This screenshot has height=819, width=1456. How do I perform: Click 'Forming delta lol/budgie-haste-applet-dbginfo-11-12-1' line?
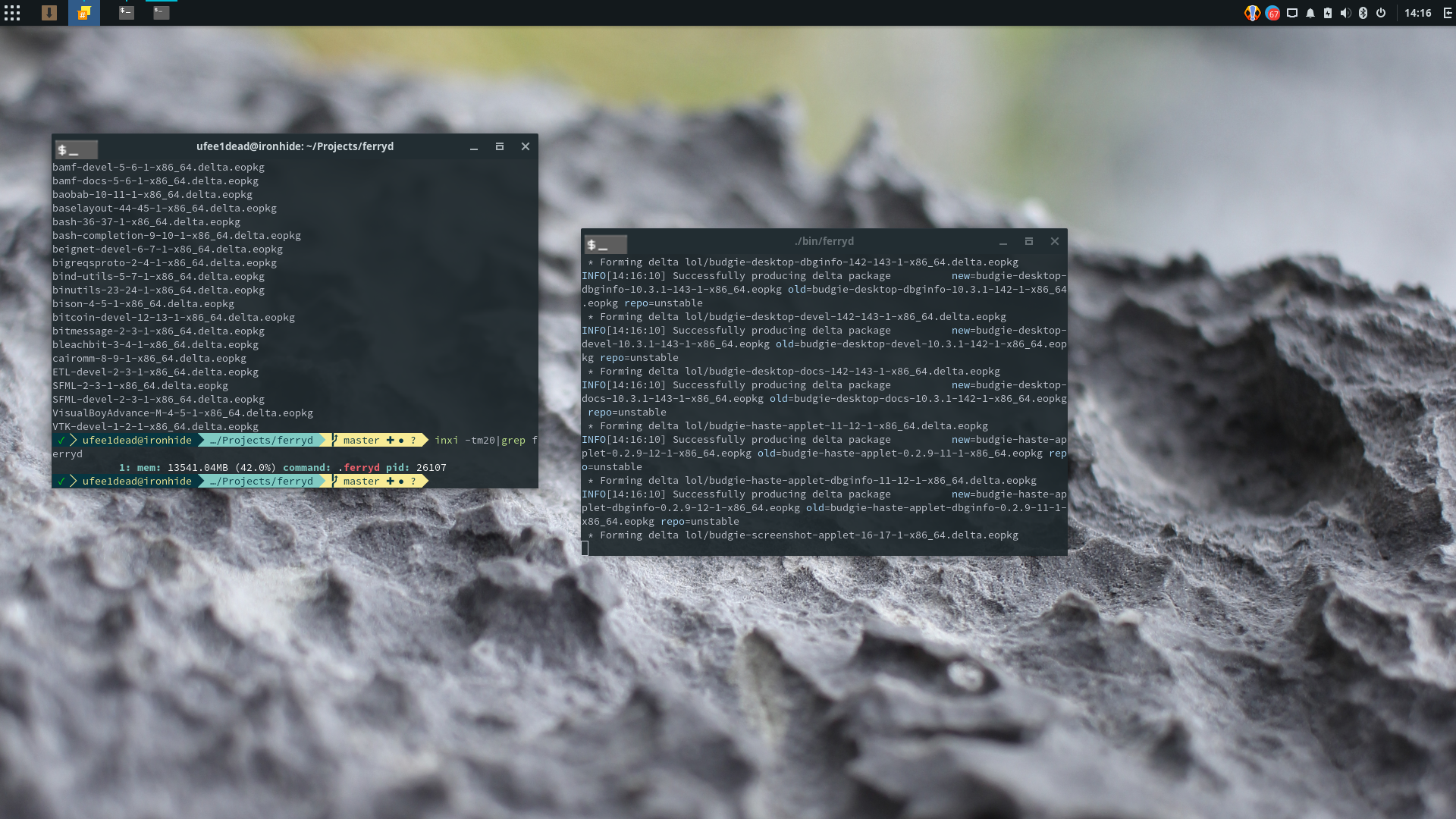pyautogui.click(x=813, y=481)
